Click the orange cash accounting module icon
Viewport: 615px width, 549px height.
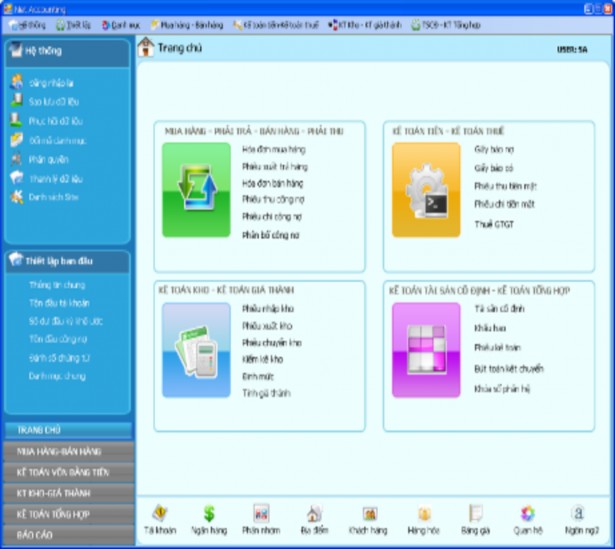tap(425, 190)
